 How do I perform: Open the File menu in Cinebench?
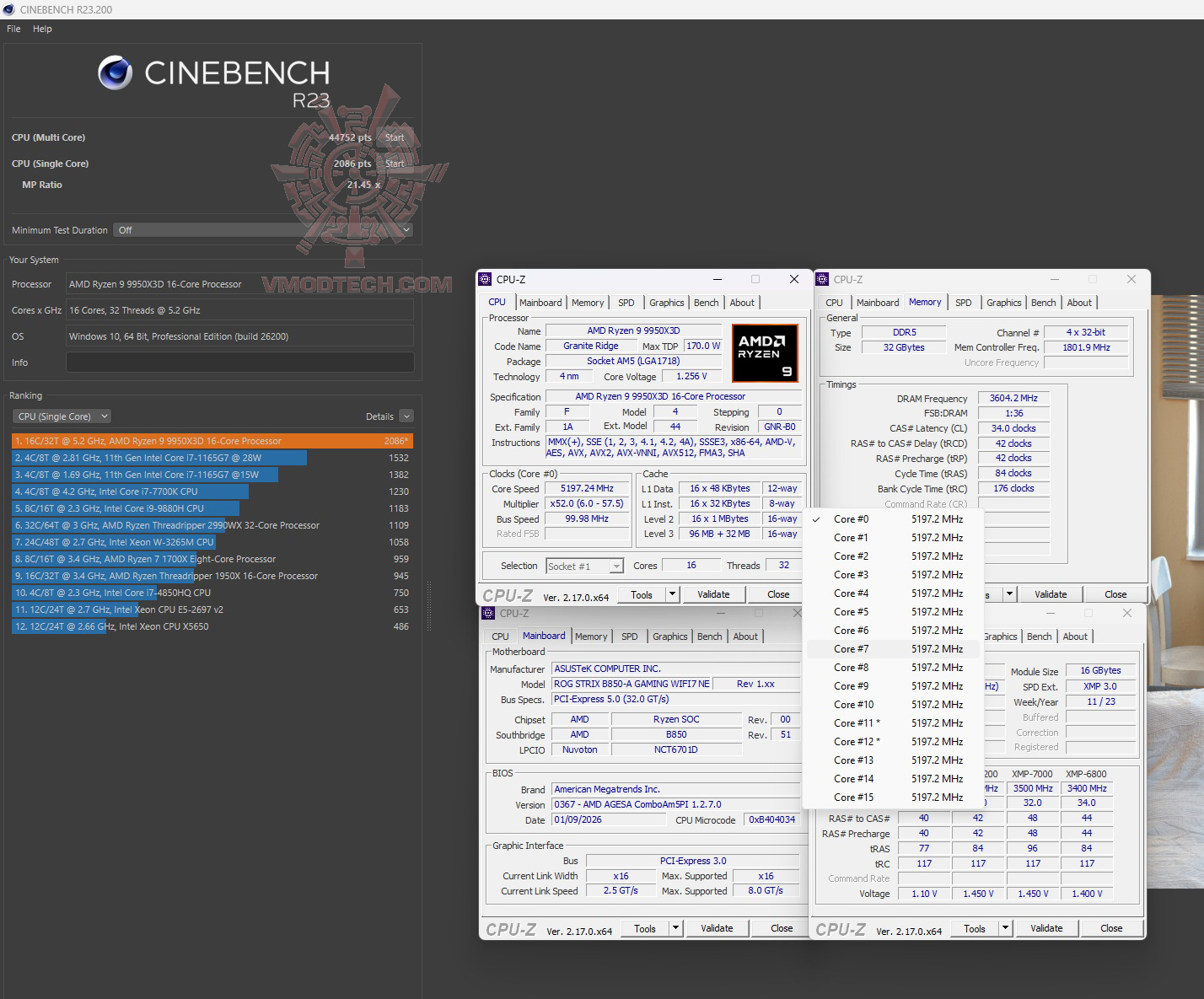(13, 29)
